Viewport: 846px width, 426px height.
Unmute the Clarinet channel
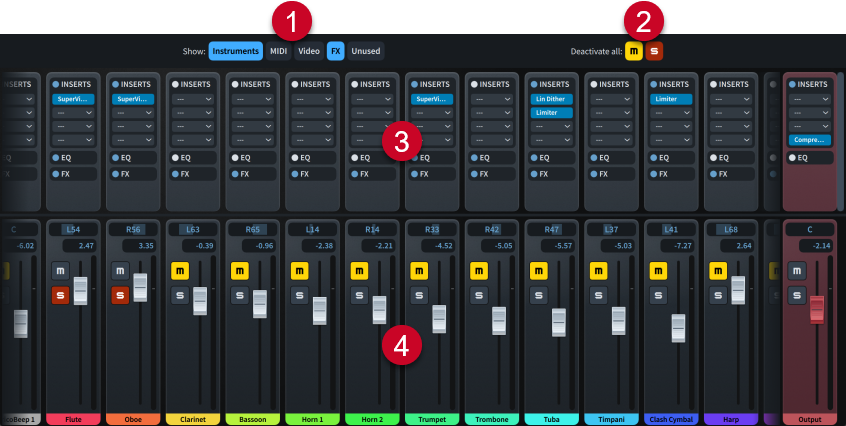tap(180, 270)
